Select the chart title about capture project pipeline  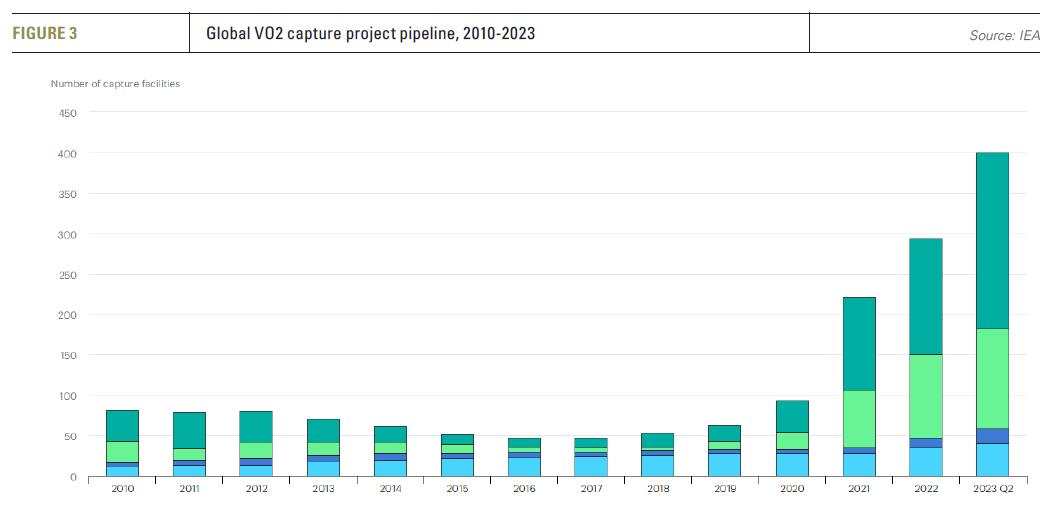(x=370, y=34)
